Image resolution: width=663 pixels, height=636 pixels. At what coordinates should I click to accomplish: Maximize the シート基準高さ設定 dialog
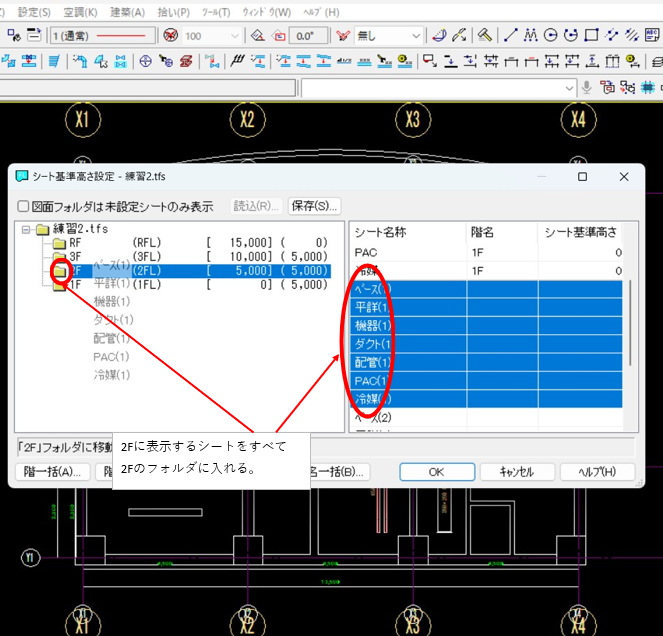coord(583,177)
